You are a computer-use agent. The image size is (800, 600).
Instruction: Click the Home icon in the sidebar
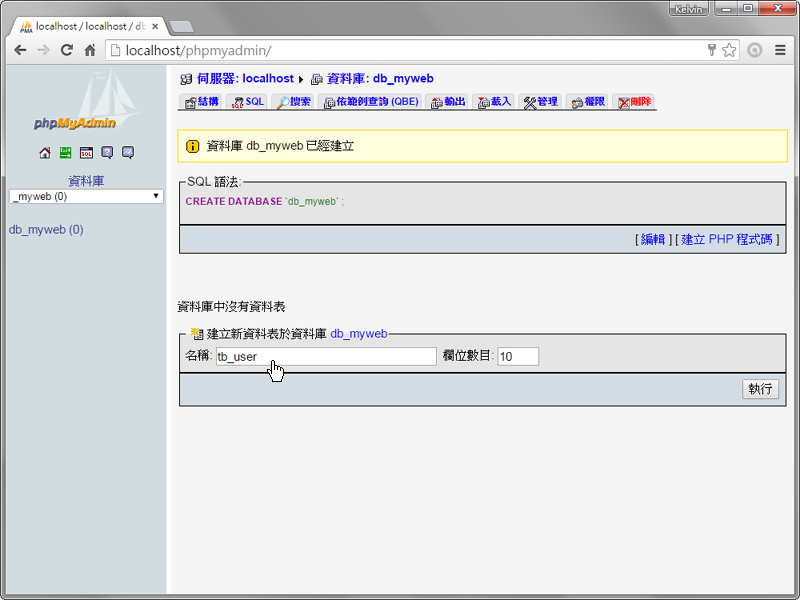(x=44, y=152)
